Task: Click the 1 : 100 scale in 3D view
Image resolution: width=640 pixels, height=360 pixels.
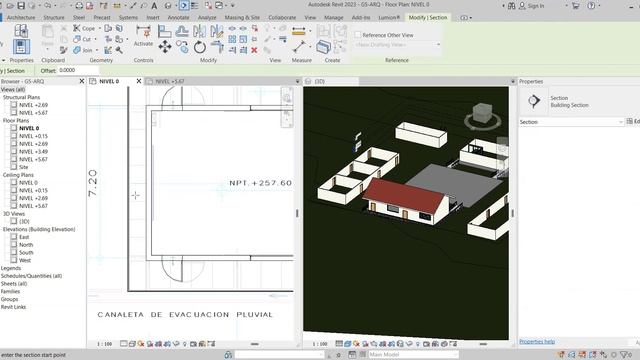Action: pos(320,344)
